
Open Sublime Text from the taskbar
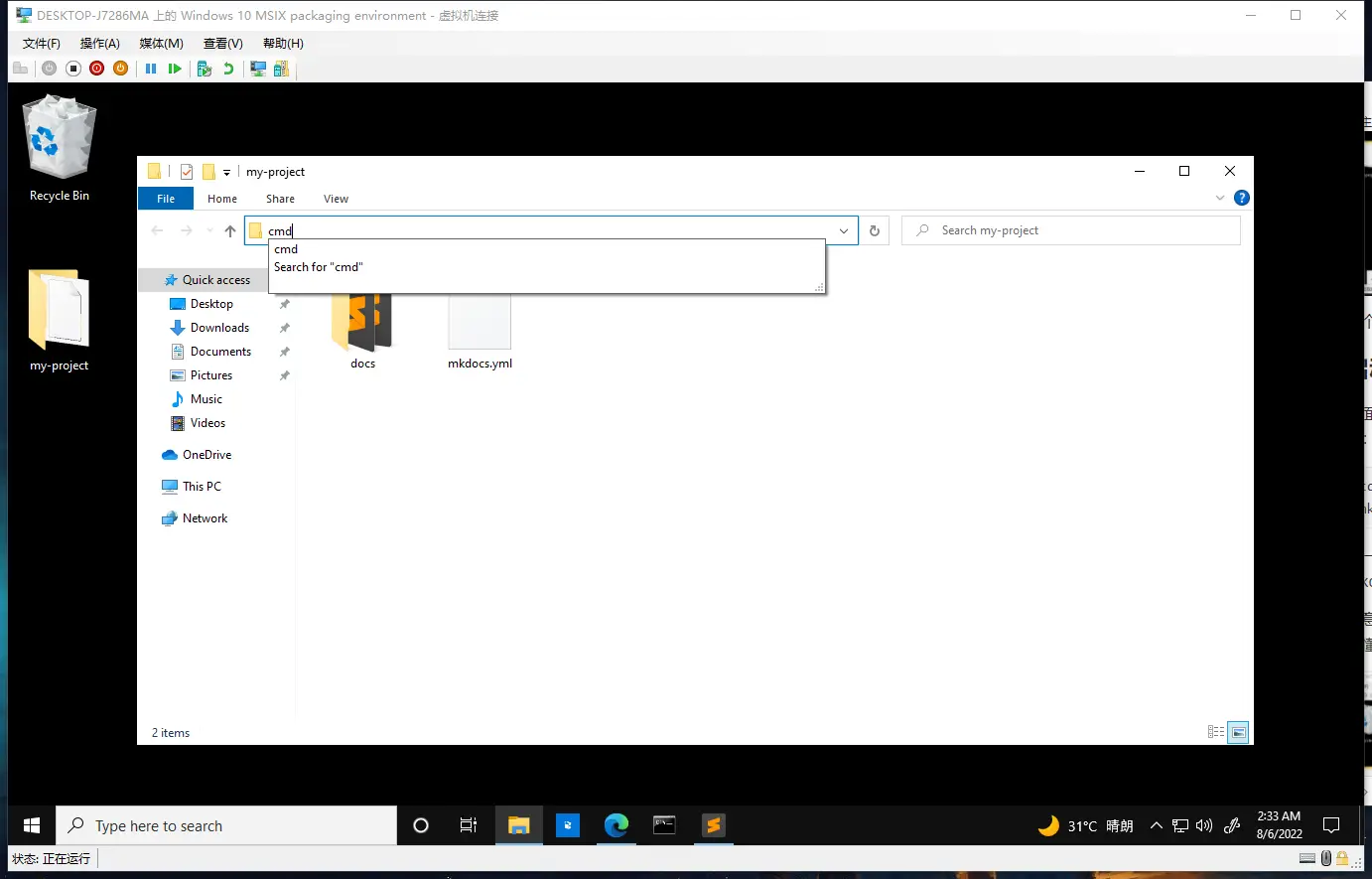click(x=713, y=825)
